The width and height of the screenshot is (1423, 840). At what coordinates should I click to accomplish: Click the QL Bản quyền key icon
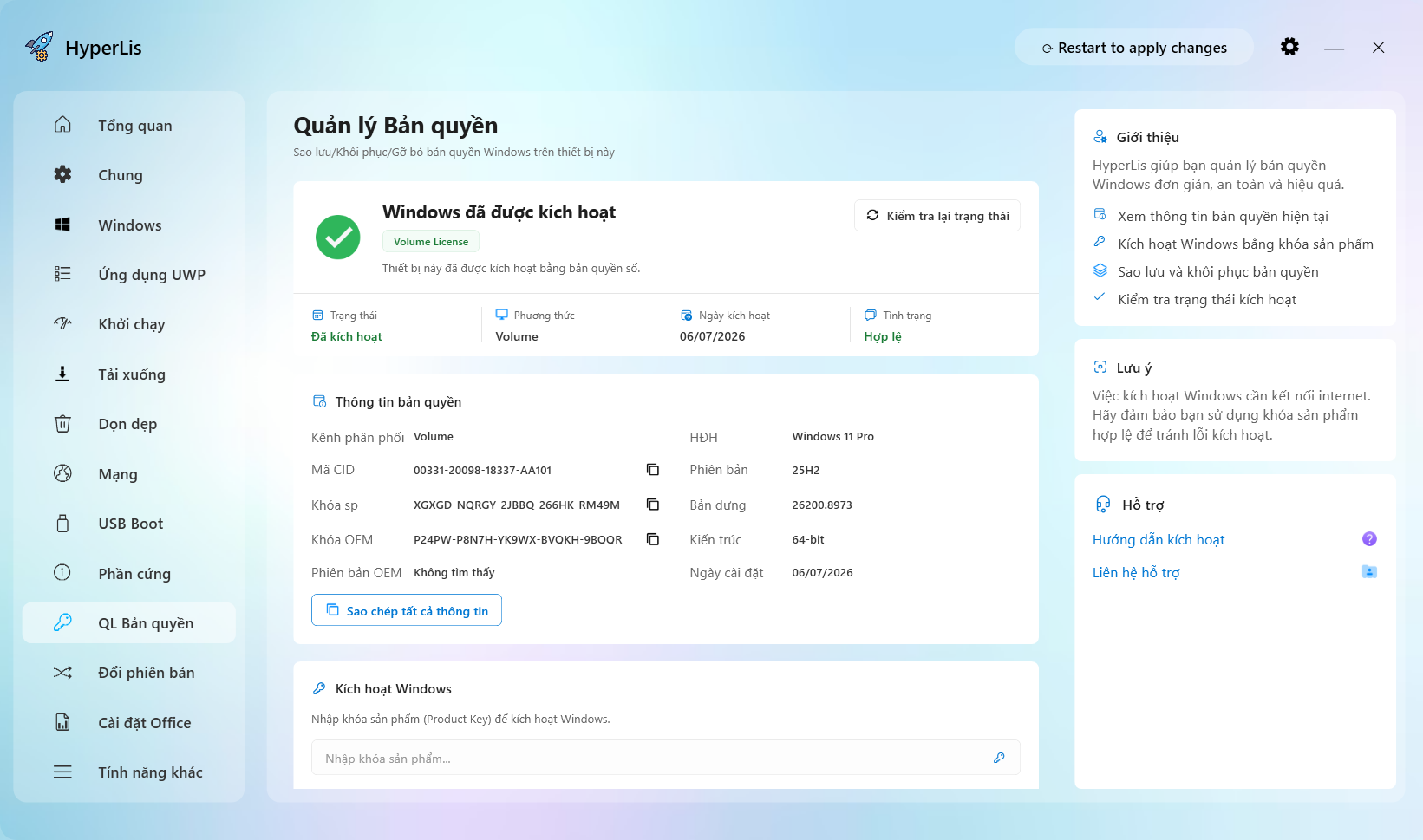(62, 622)
